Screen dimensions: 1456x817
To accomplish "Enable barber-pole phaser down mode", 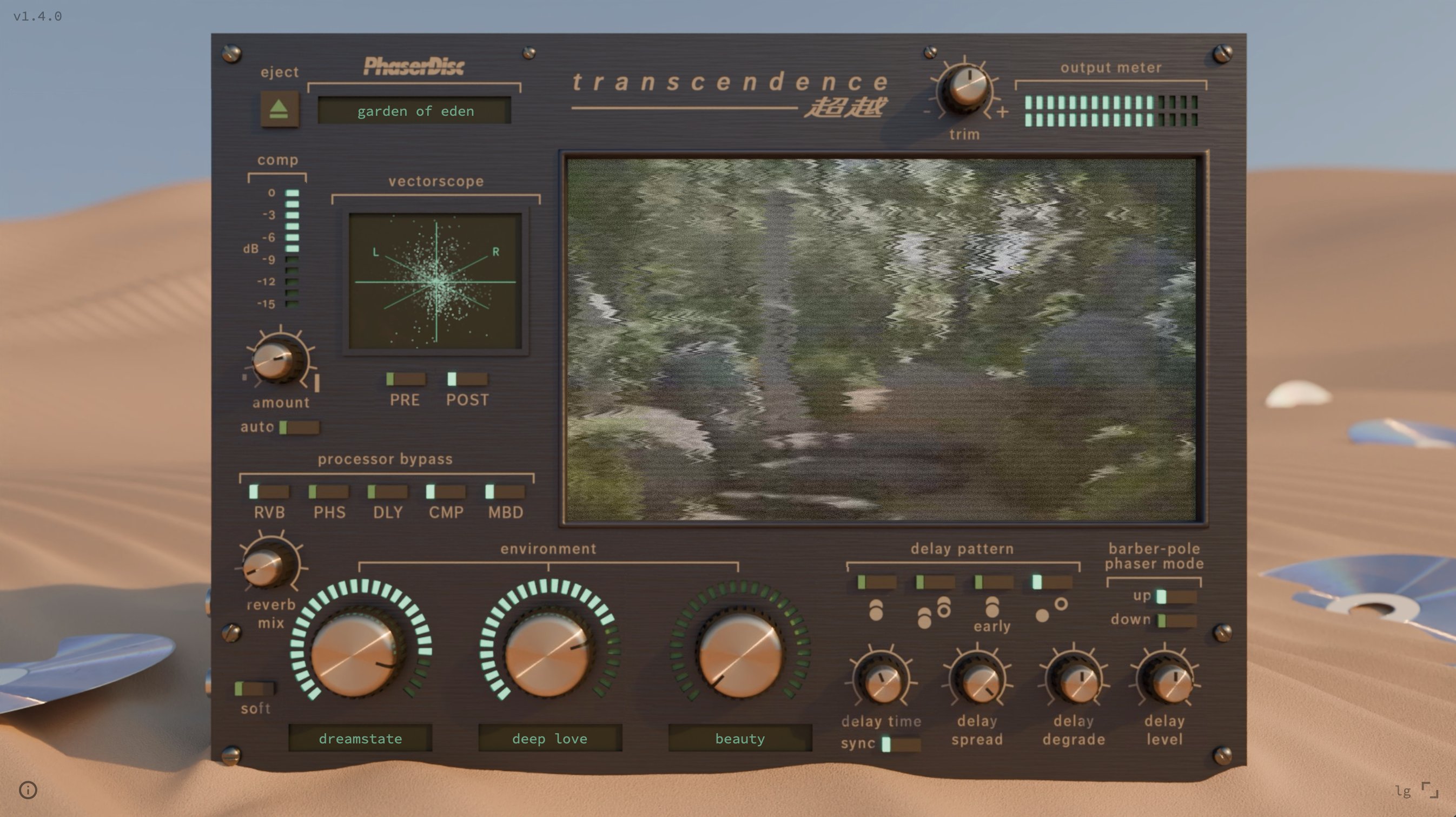I will pos(1176,621).
